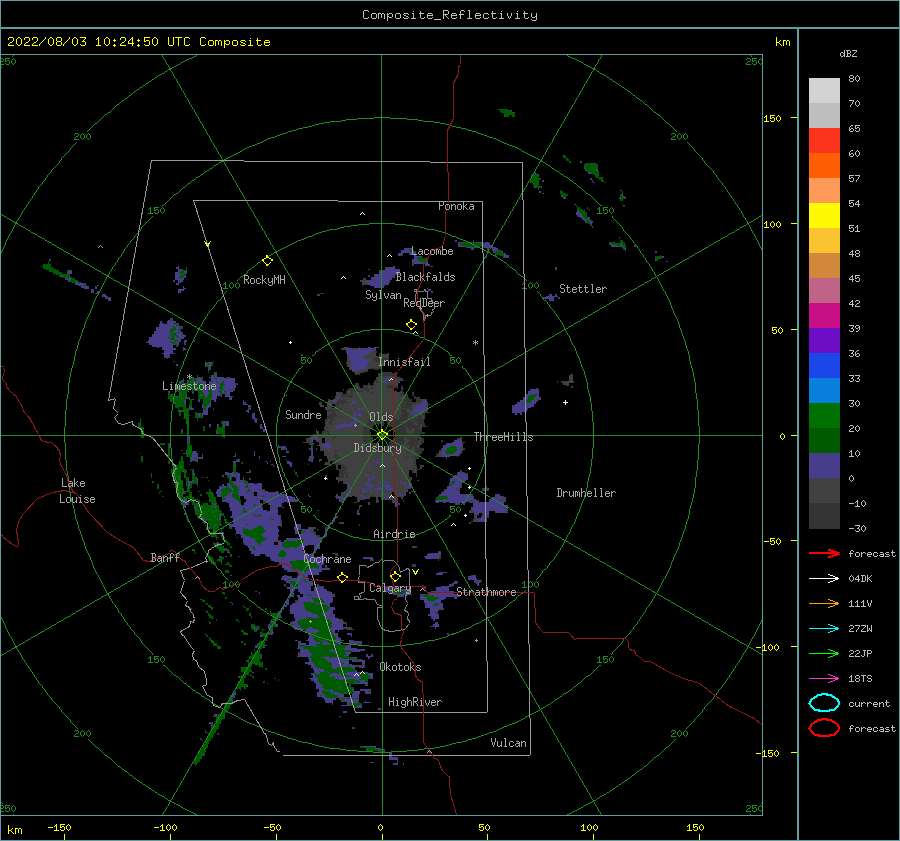This screenshot has width=900, height=841.
Task: Select the green 30 dBZ legend swatch
Action: pyautogui.click(x=824, y=415)
